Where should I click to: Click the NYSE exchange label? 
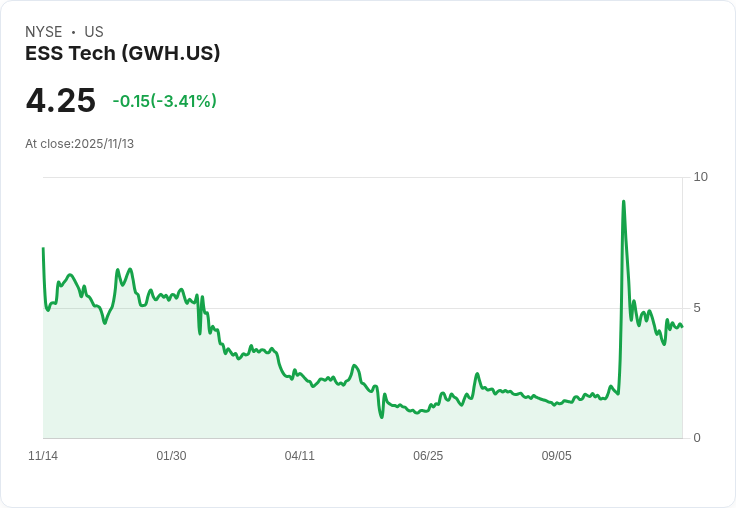click(x=44, y=32)
